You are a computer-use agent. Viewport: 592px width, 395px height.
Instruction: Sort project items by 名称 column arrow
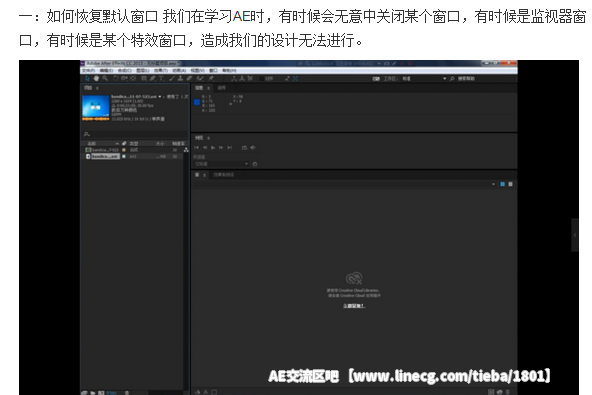(x=117, y=143)
